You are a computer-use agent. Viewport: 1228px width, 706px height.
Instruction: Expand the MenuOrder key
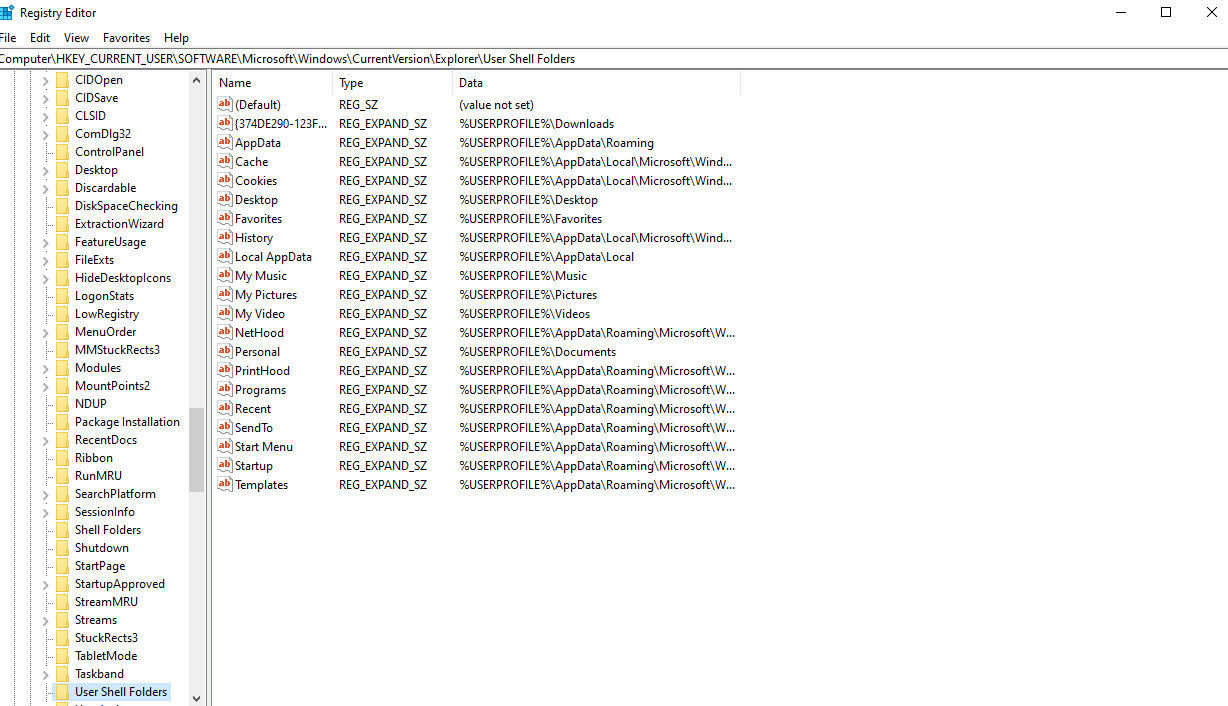(x=45, y=332)
